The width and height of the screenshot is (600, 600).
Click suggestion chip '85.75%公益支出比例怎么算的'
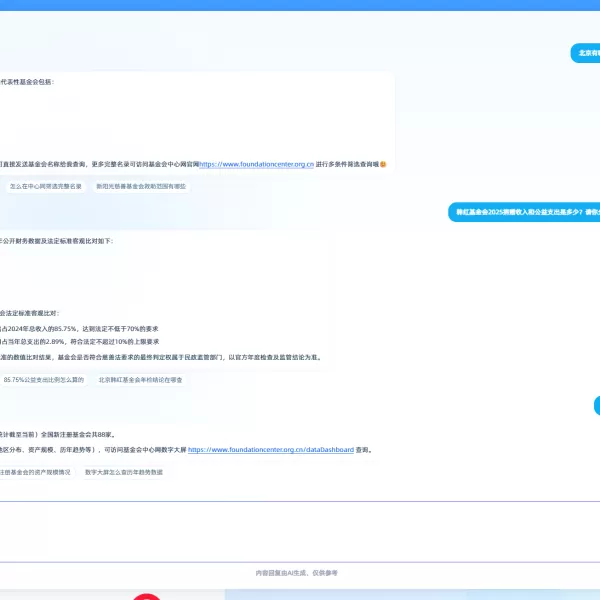[x=43, y=380]
